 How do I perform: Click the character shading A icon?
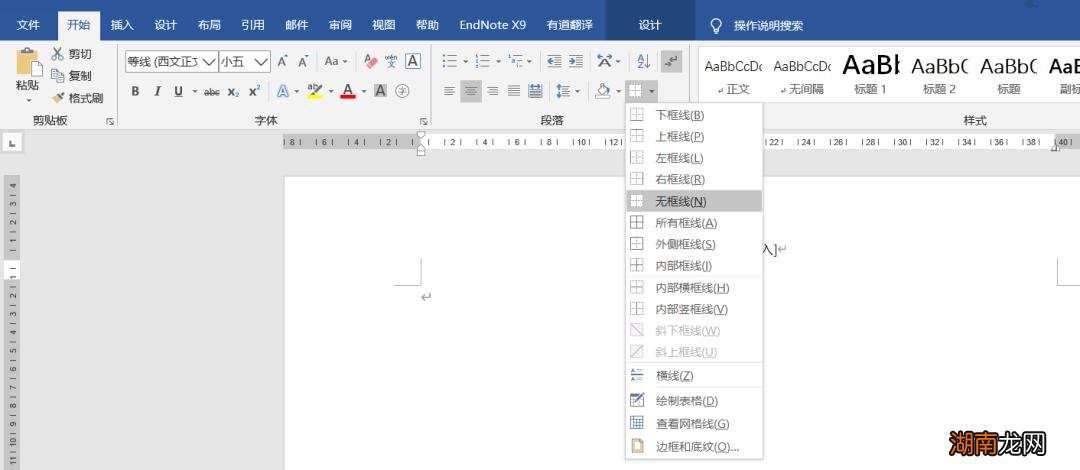[380, 91]
